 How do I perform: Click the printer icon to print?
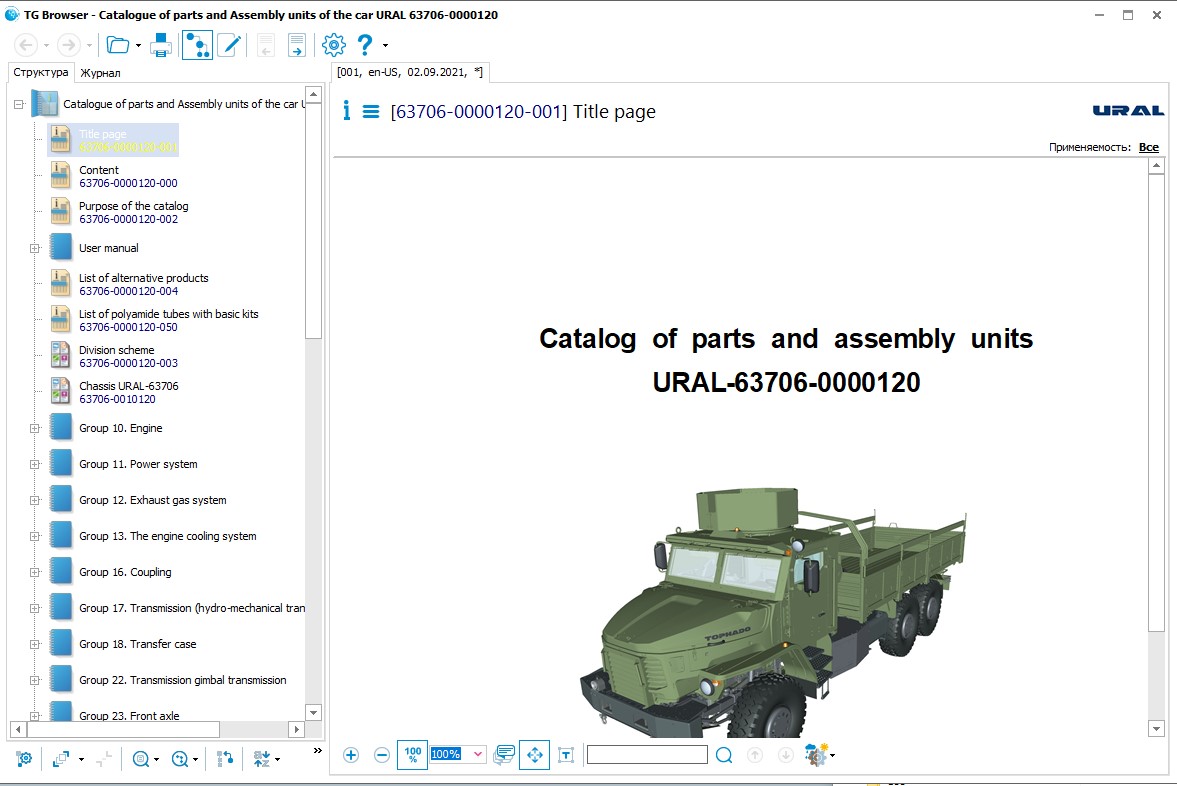(161, 45)
